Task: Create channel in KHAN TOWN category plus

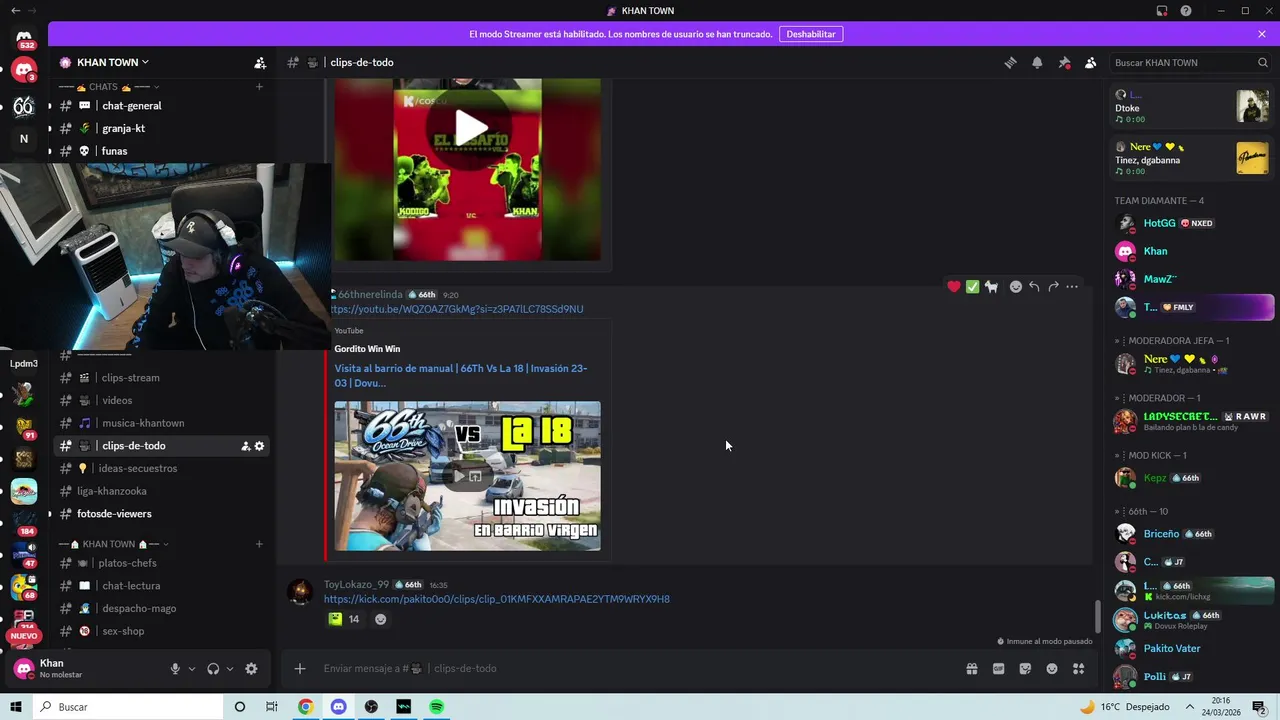Action: click(x=259, y=544)
